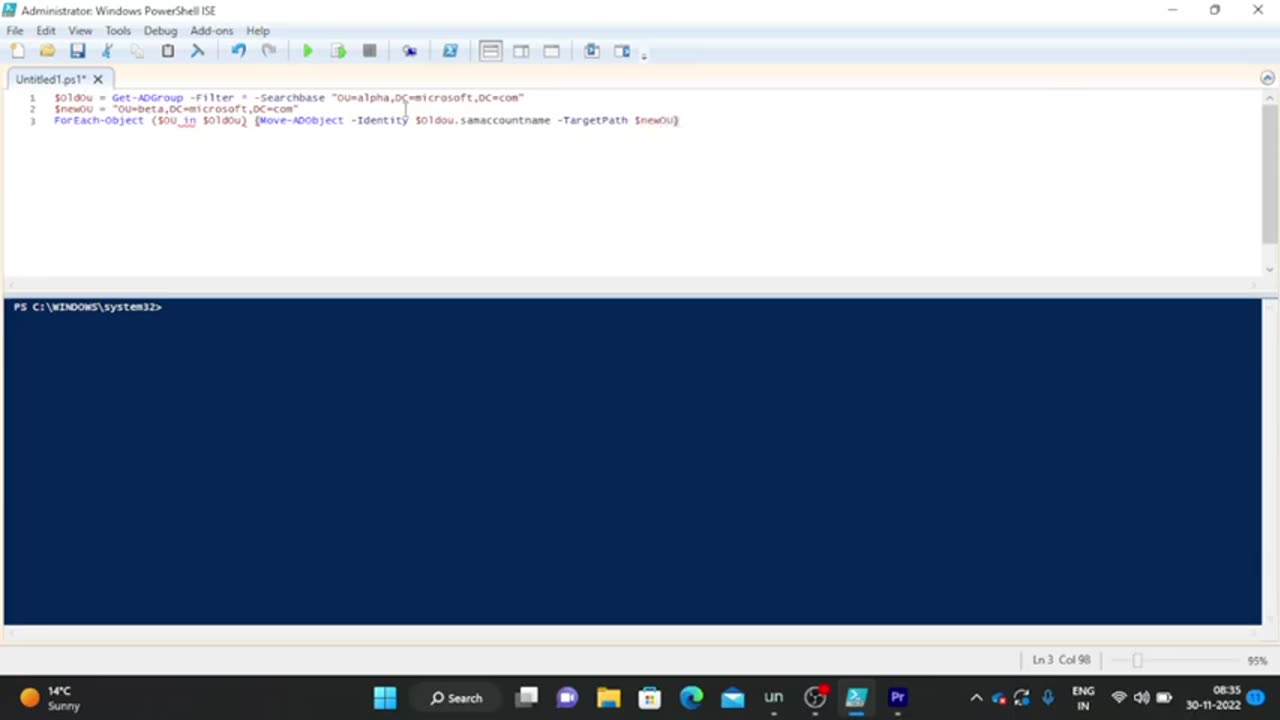Open the Windows Start menu
The height and width of the screenshot is (720, 1280).
click(385, 698)
